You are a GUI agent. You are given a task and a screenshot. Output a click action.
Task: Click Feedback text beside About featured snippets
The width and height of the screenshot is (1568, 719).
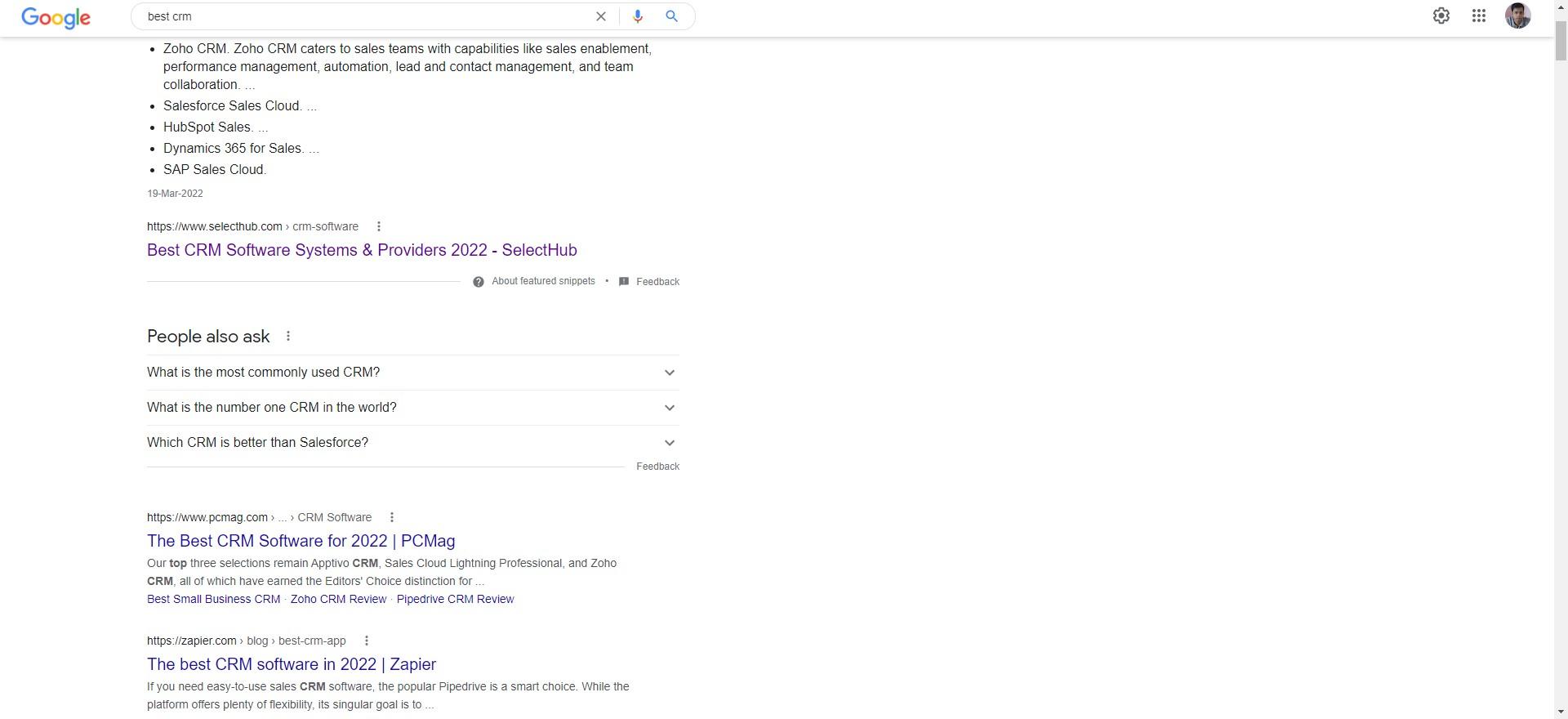[657, 282]
